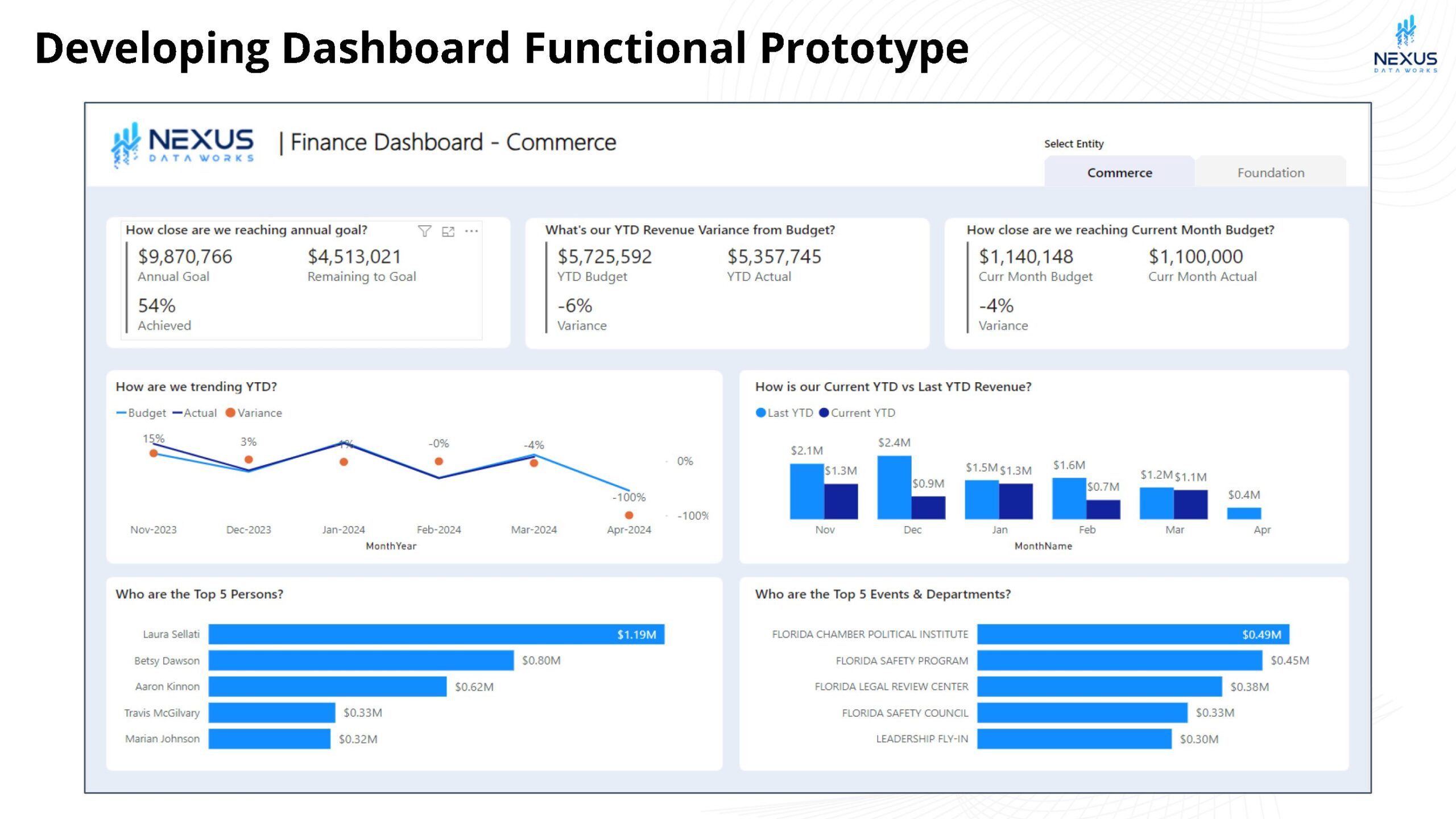Viewport: 1456px width, 819px height.
Task: Click the $4,513,021 Remaining to Goal value
Action: pos(354,257)
